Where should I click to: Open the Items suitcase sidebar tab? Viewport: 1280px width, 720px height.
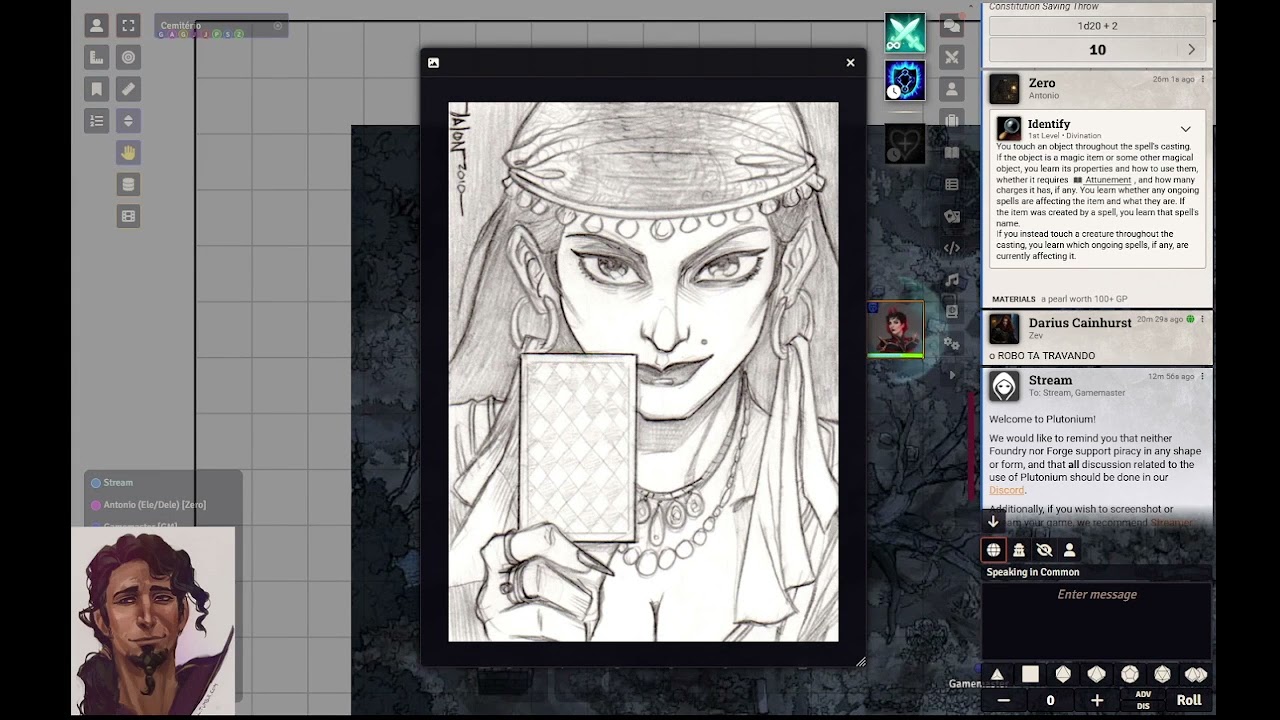pos(952,121)
